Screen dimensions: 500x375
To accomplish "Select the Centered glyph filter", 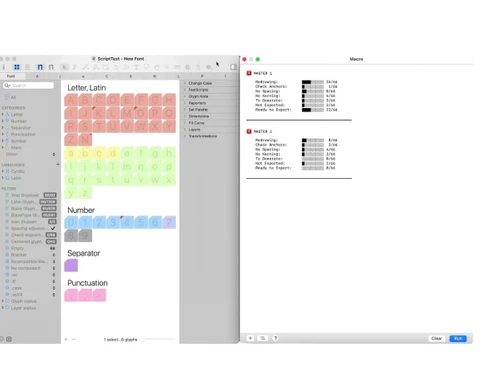I will pyautogui.click(x=29, y=241).
